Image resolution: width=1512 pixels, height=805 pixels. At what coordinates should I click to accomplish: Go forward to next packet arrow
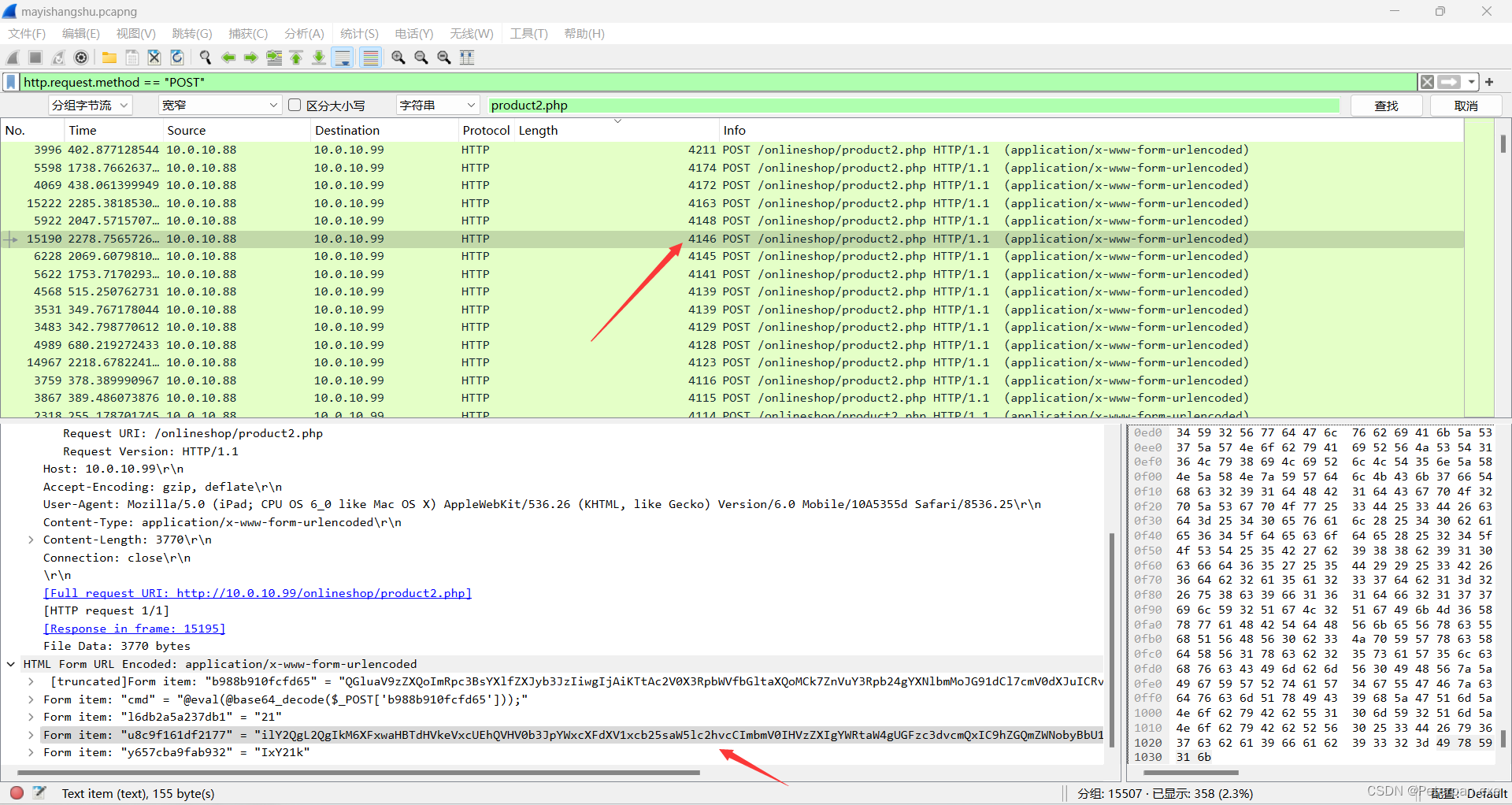(x=250, y=57)
